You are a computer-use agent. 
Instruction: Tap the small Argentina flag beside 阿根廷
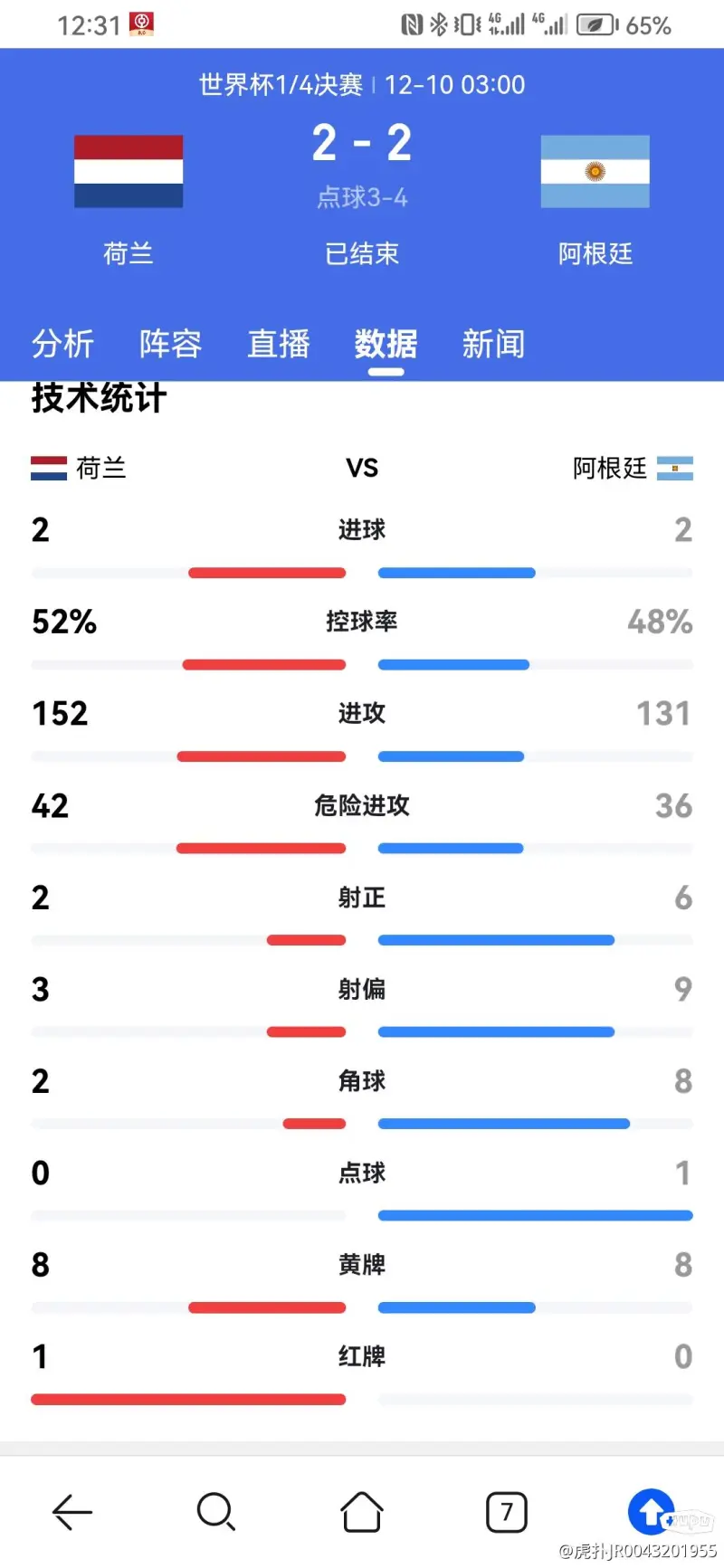point(675,468)
